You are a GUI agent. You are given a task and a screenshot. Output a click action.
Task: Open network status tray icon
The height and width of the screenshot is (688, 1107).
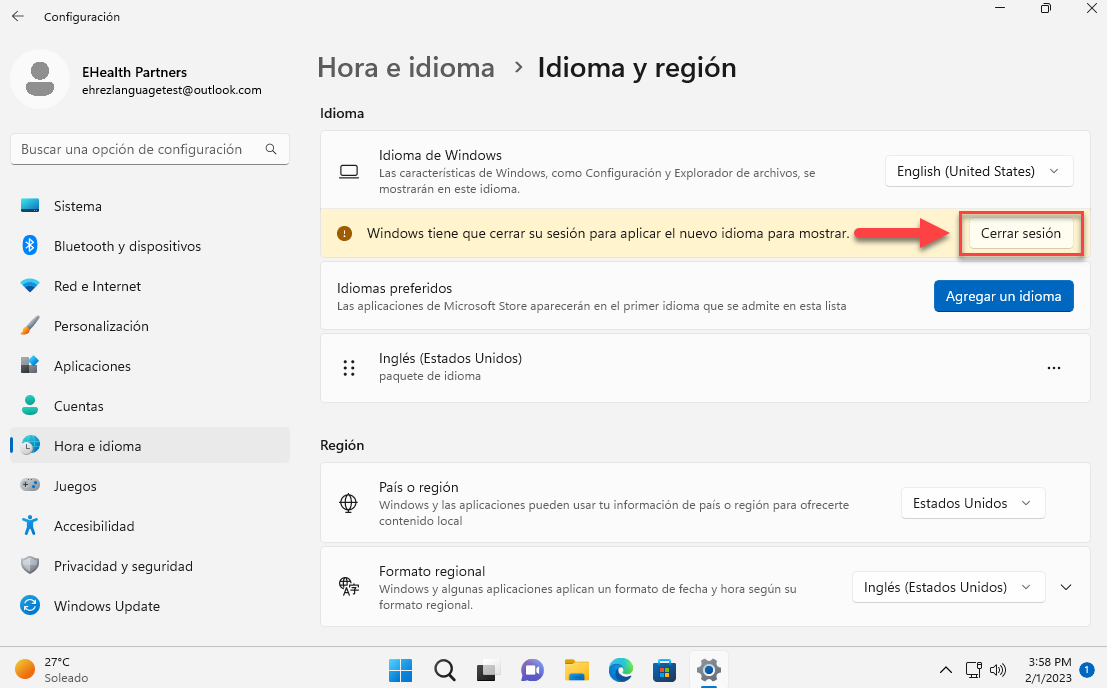pyautogui.click(x=974, y=670)
